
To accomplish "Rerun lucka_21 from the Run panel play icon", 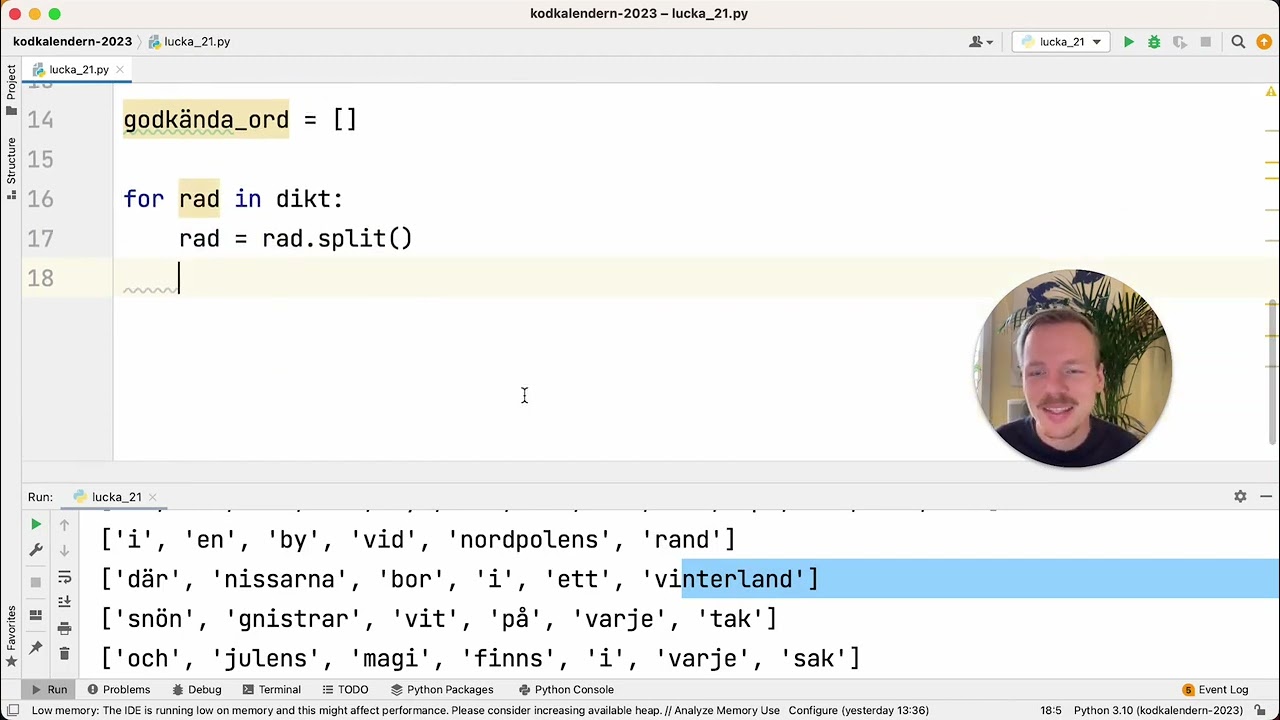I will coord(36,524).
